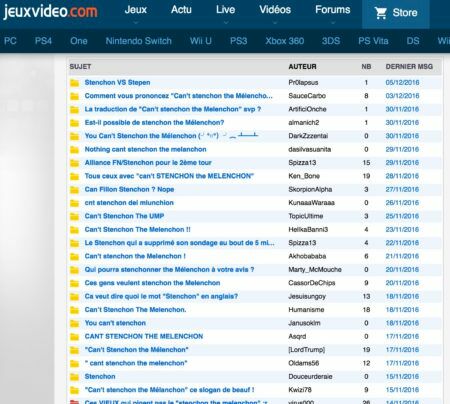Click folder icon beside 'ce slogan de beauf' topic
Viewport: 450px width, 404px height.
(x=74, y=390)
